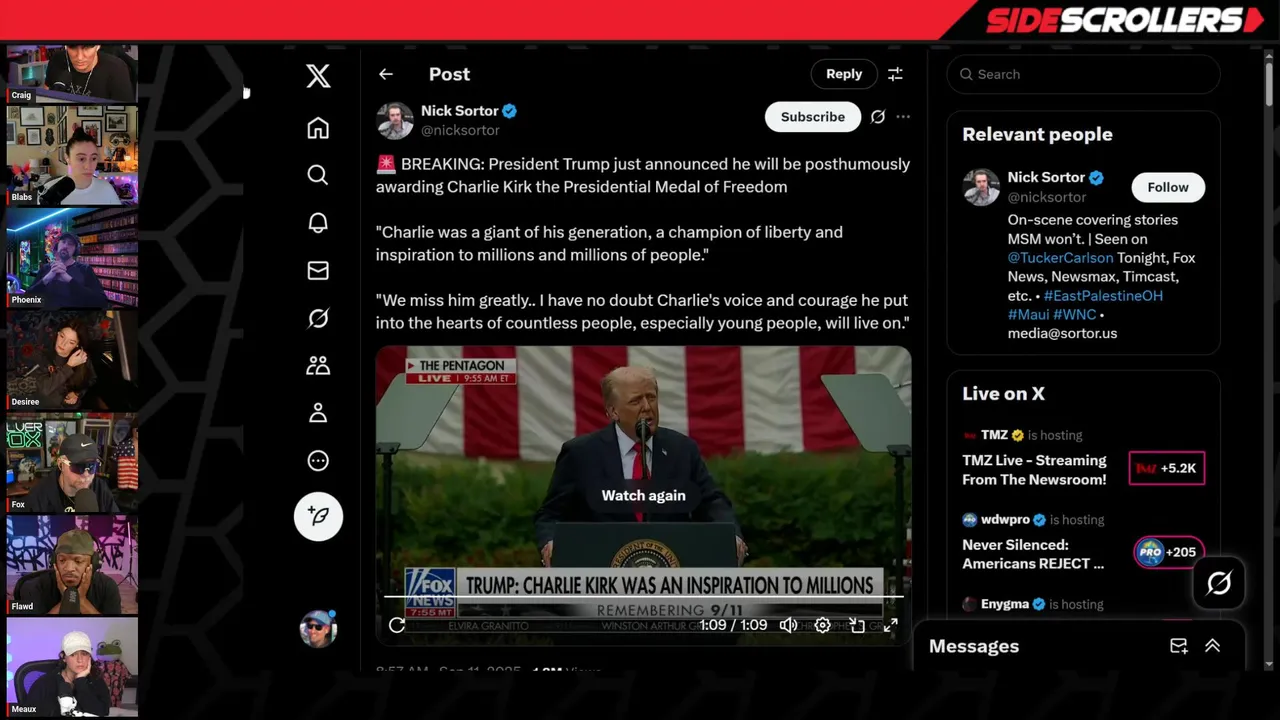The image size is (1280, 720).
Task: Open Profile person icon in the sidebar
Action: click(318, 413)
